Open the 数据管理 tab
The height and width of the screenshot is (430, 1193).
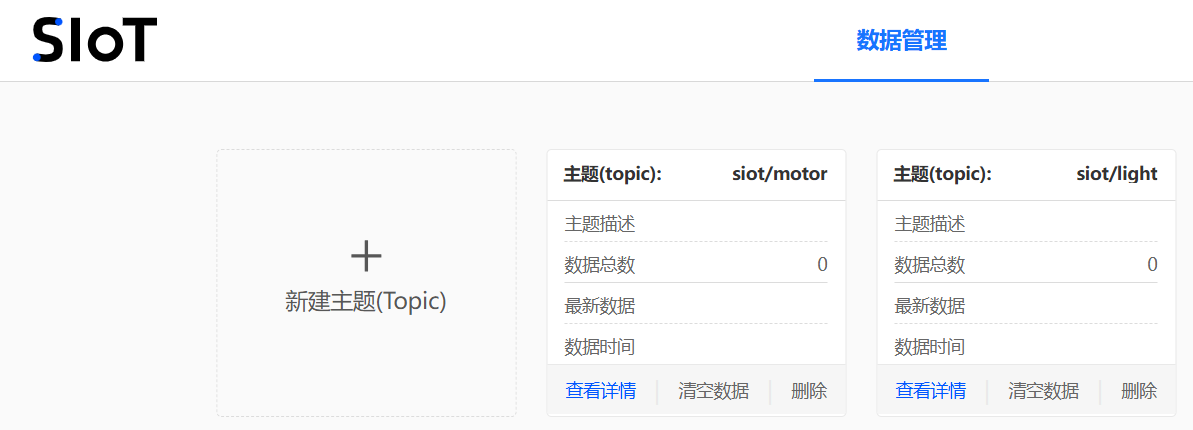(x=902, y=40)
